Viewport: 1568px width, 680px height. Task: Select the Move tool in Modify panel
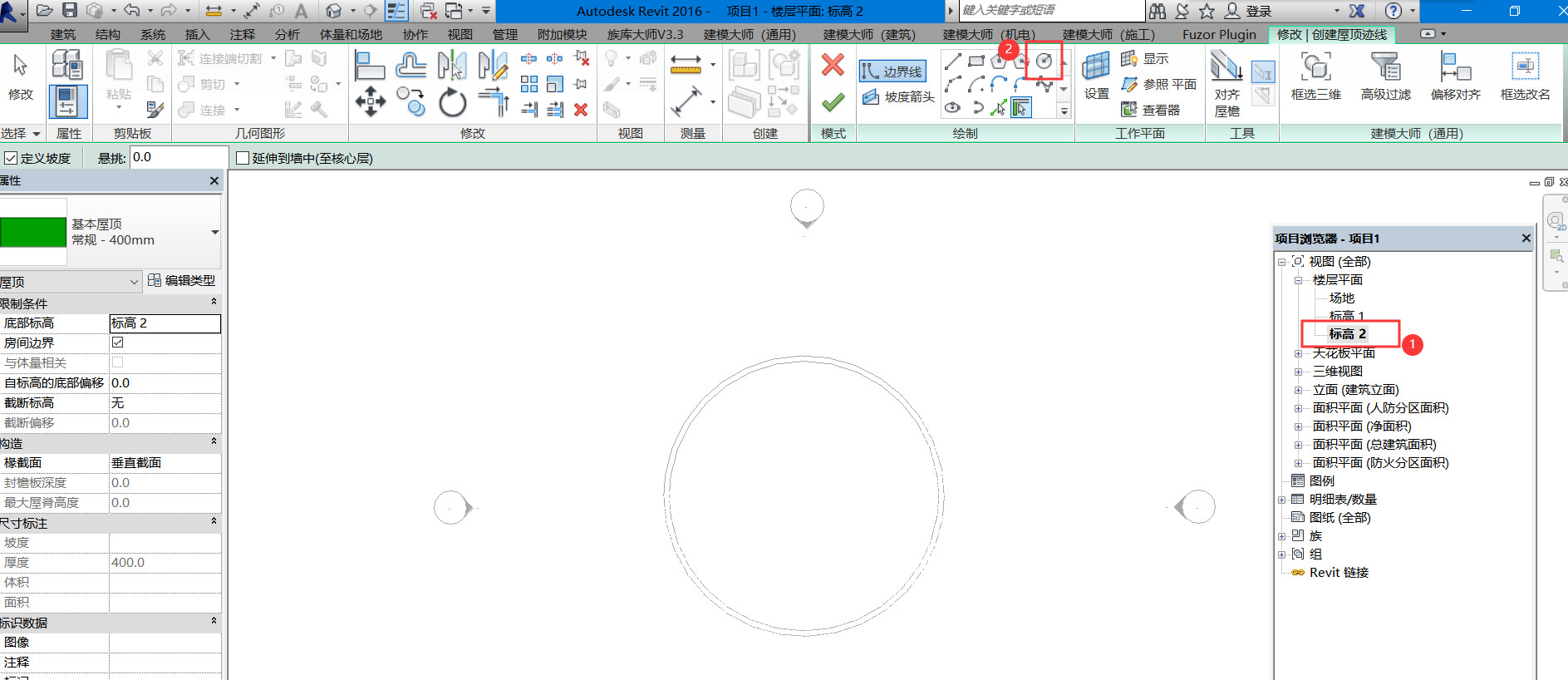point(370,103)
